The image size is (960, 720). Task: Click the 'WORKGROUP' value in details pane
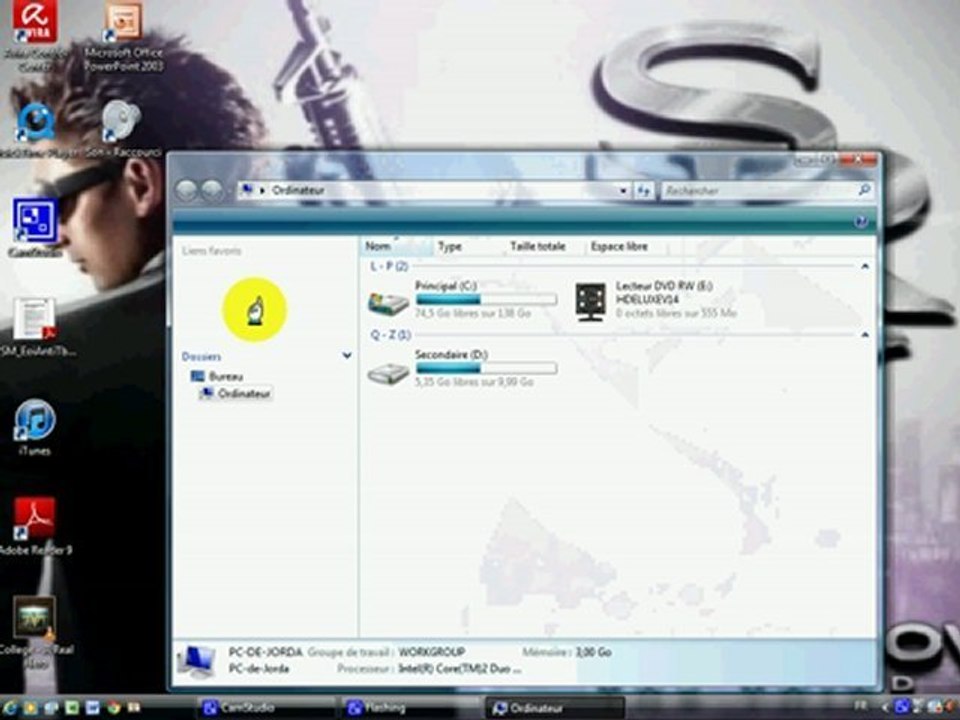pos(432,652)
